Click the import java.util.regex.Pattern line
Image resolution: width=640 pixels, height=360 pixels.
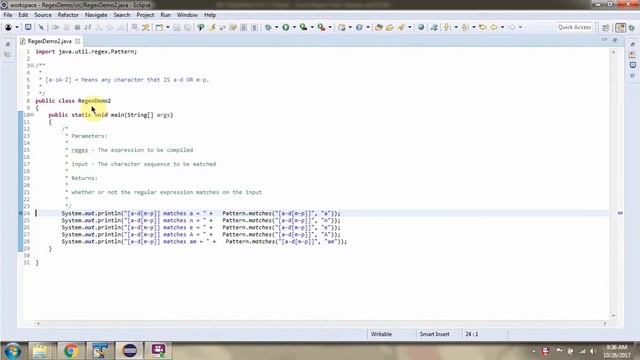pos(86,52)
